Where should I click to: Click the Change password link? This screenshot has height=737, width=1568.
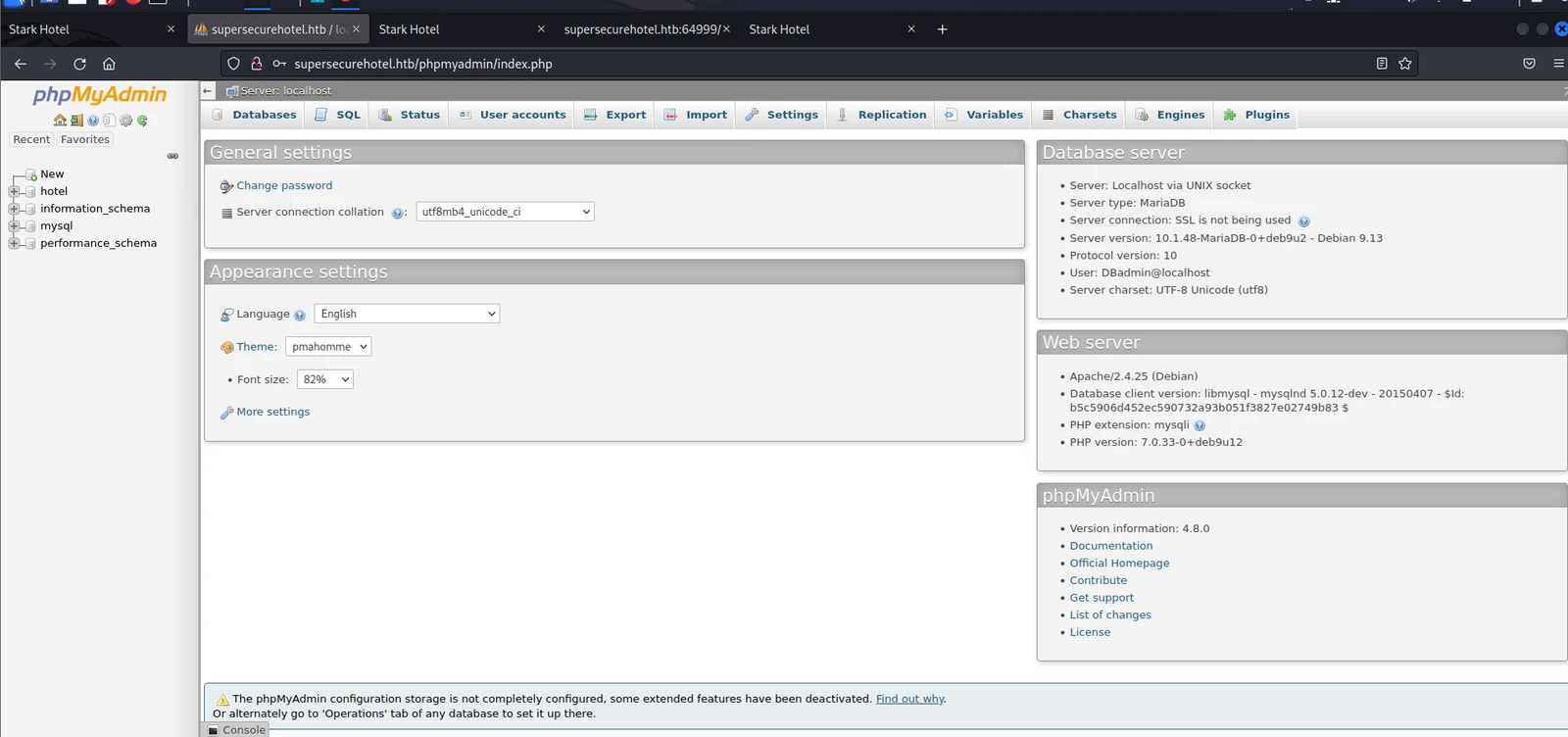click(284, 186)
